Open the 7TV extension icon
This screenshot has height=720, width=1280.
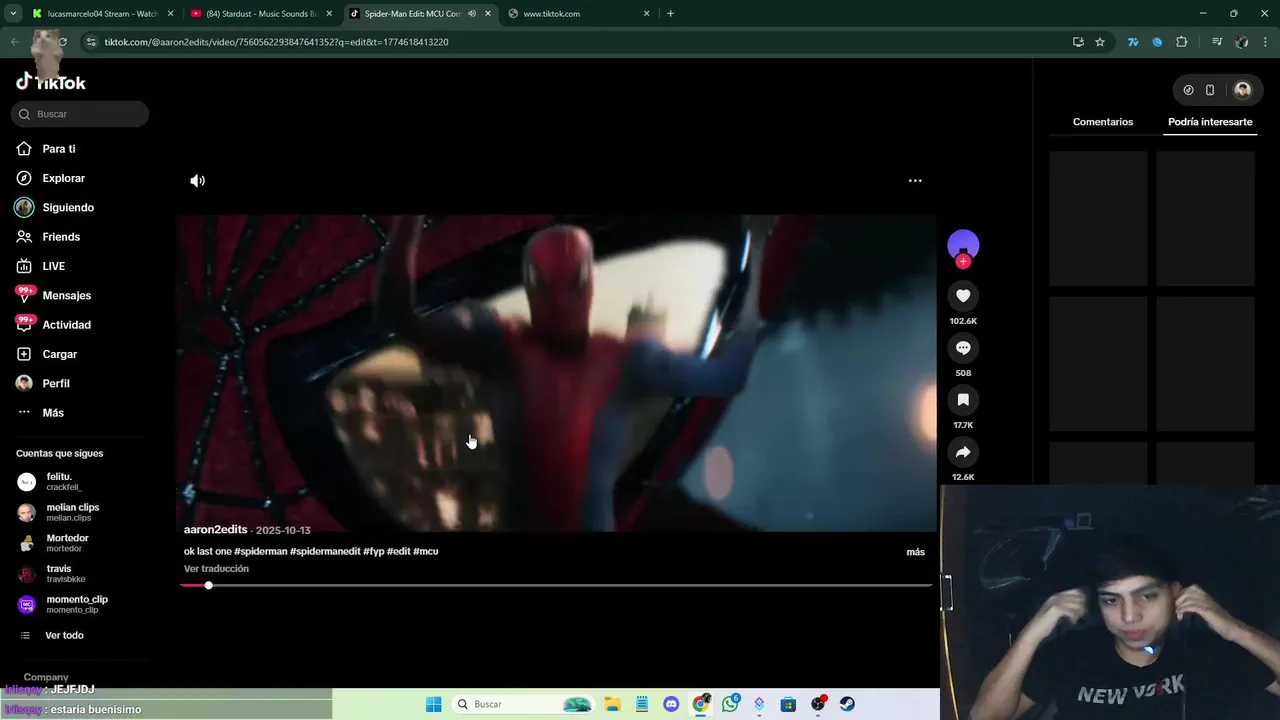pos(1133,42)
